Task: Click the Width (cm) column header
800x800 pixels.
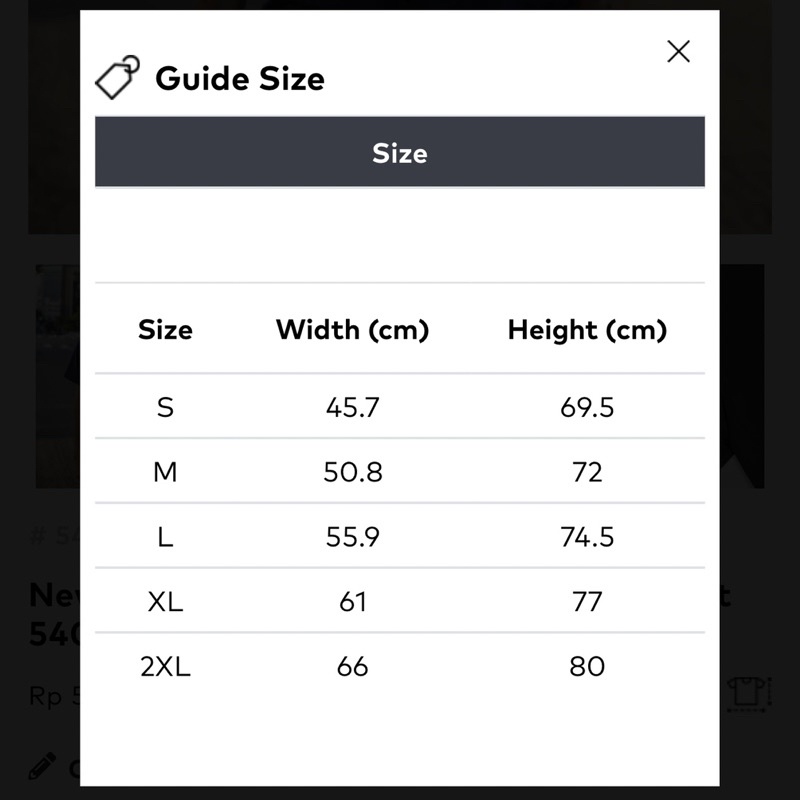Action: [352, 329]
